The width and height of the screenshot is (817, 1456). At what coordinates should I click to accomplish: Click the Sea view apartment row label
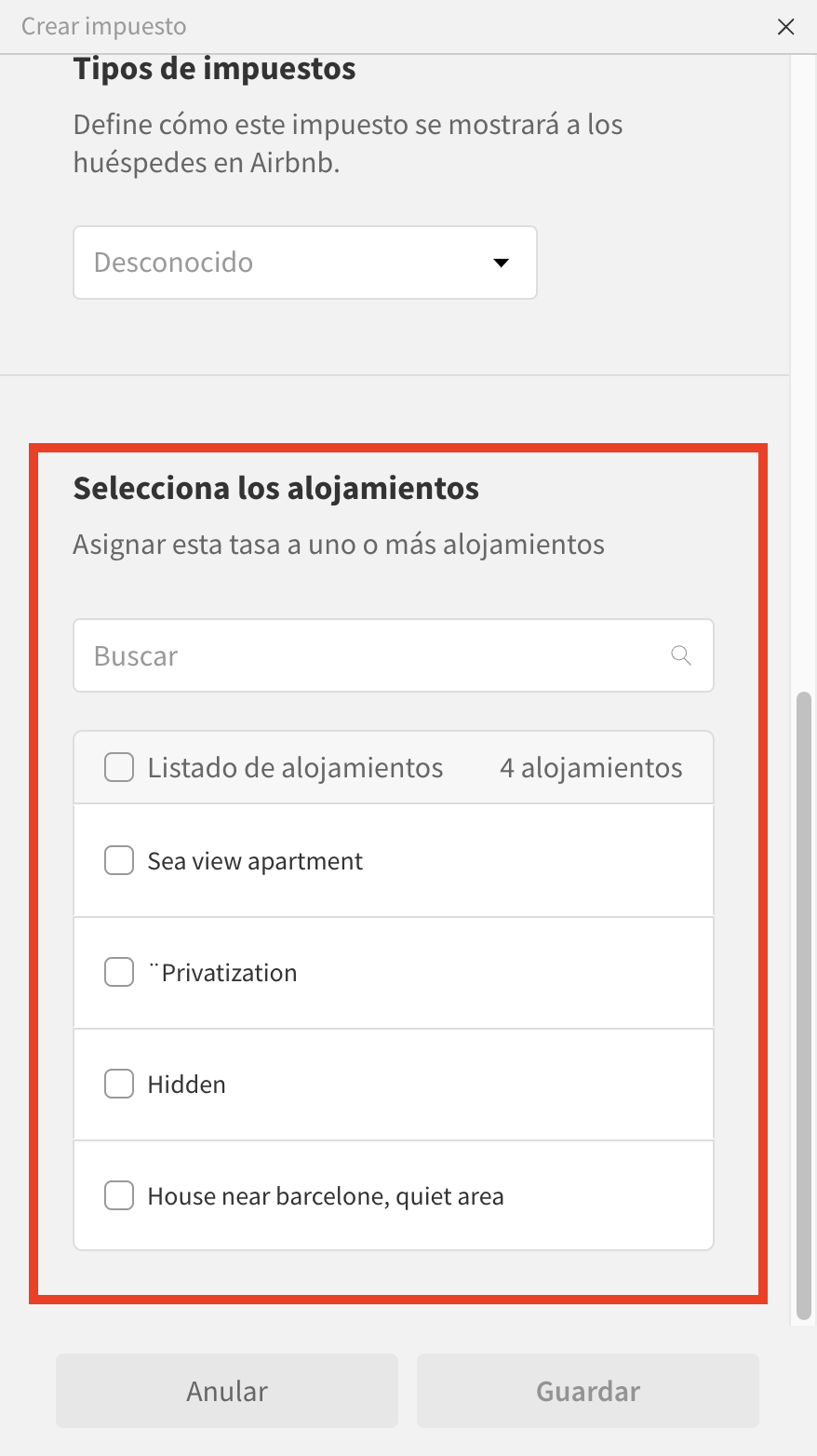pyautogui.click(x=255, y=861)
